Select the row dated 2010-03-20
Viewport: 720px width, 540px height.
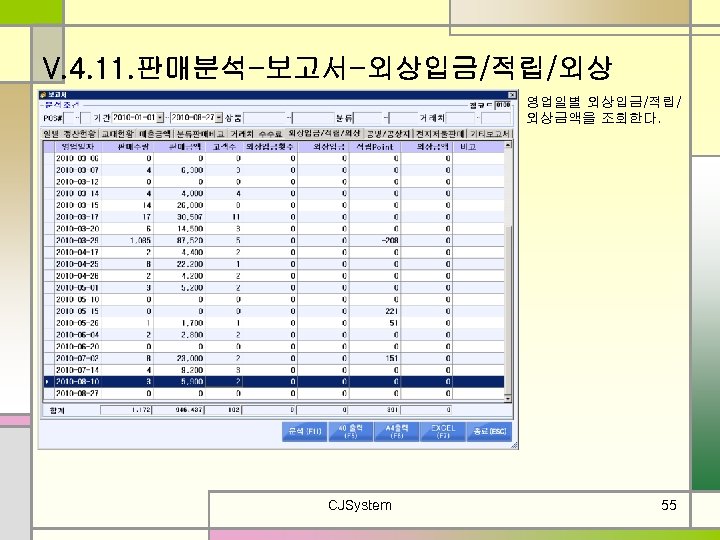(x=274, y=229)
